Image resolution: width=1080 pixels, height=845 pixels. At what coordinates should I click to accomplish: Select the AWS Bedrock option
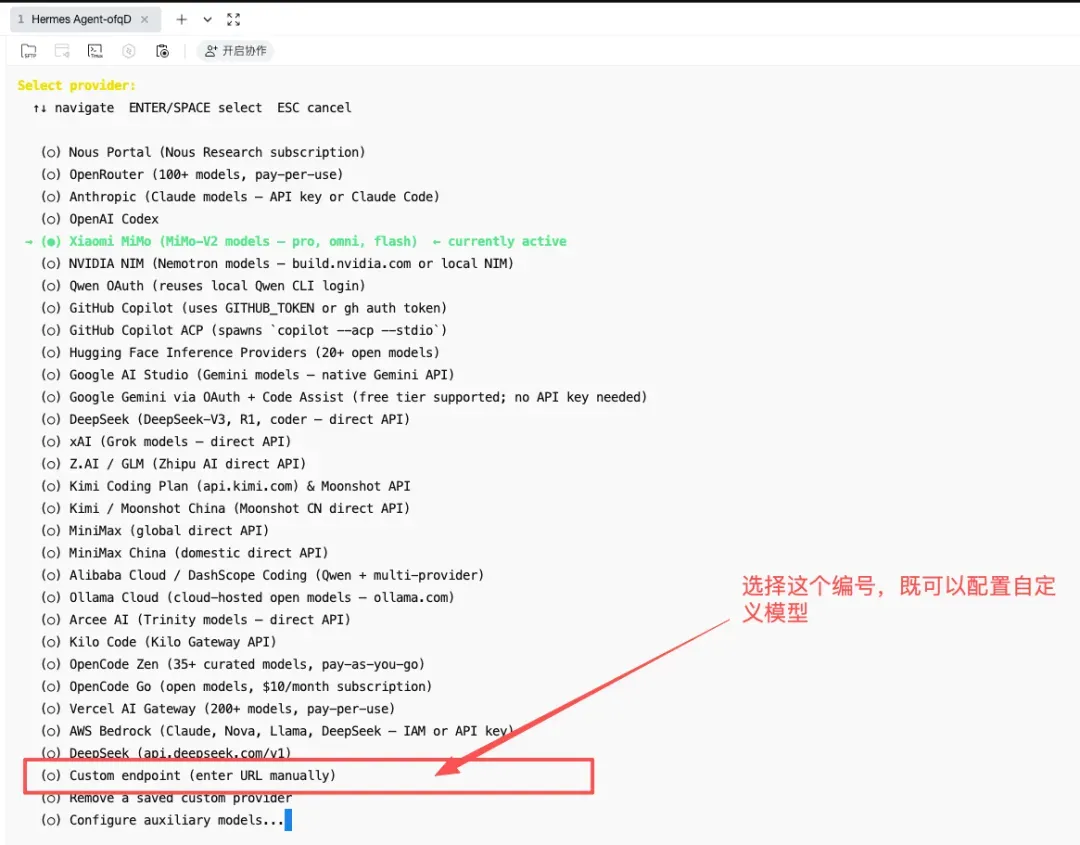tap(278, 731)
